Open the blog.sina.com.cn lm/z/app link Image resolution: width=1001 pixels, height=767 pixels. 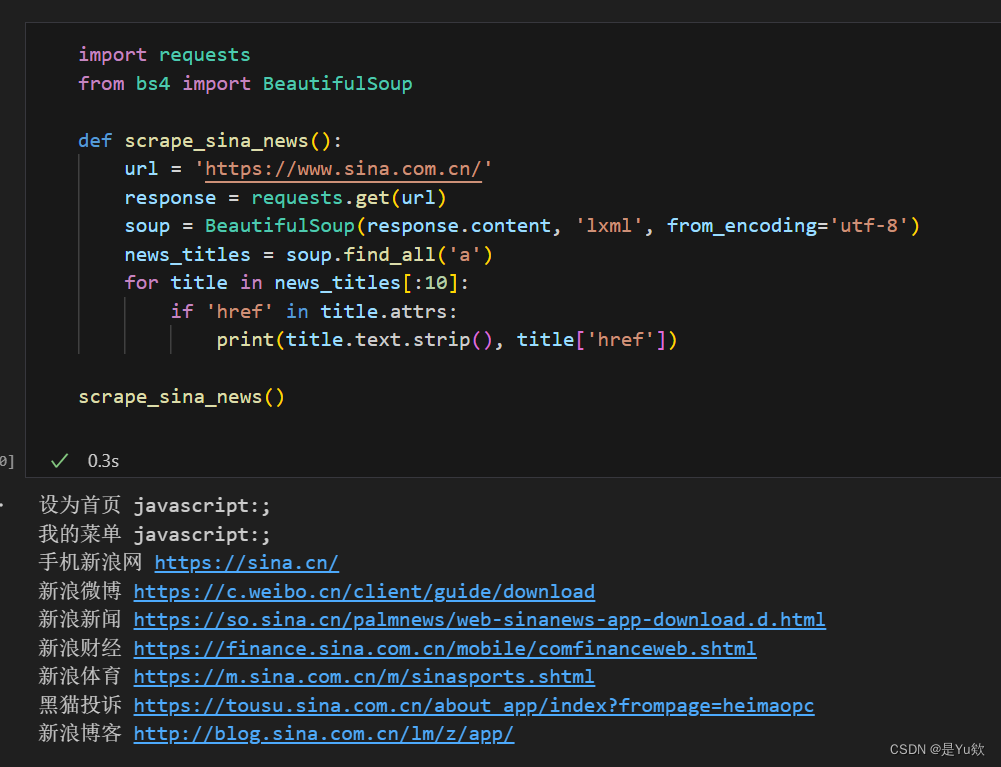324,733
